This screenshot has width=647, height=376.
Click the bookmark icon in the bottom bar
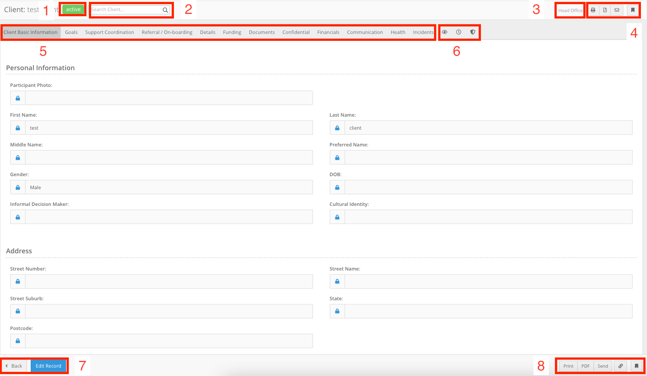coord(636,366)
